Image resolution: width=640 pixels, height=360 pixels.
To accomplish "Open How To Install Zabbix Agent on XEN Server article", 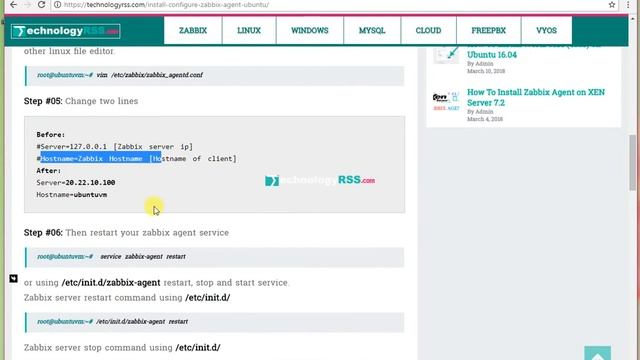I will 536,97.
